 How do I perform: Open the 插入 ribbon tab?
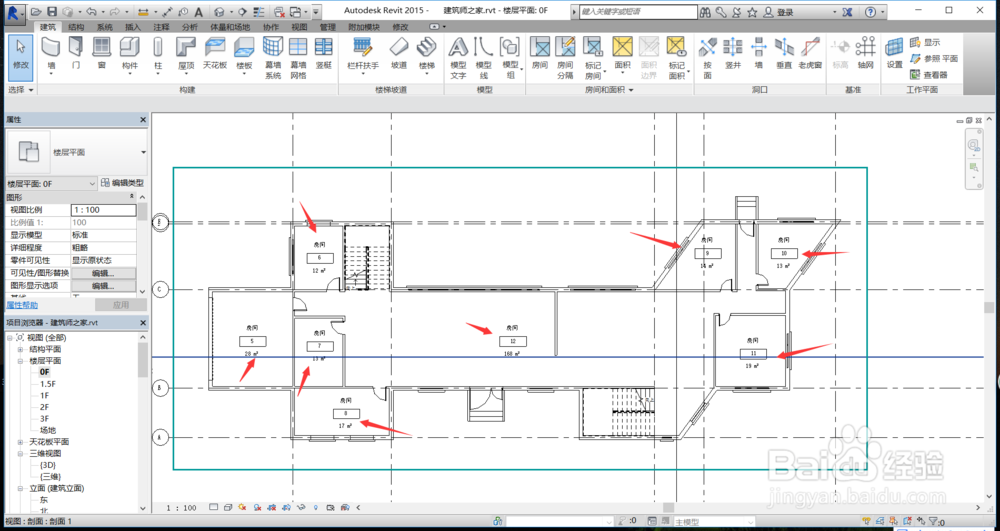coord(133,27)
